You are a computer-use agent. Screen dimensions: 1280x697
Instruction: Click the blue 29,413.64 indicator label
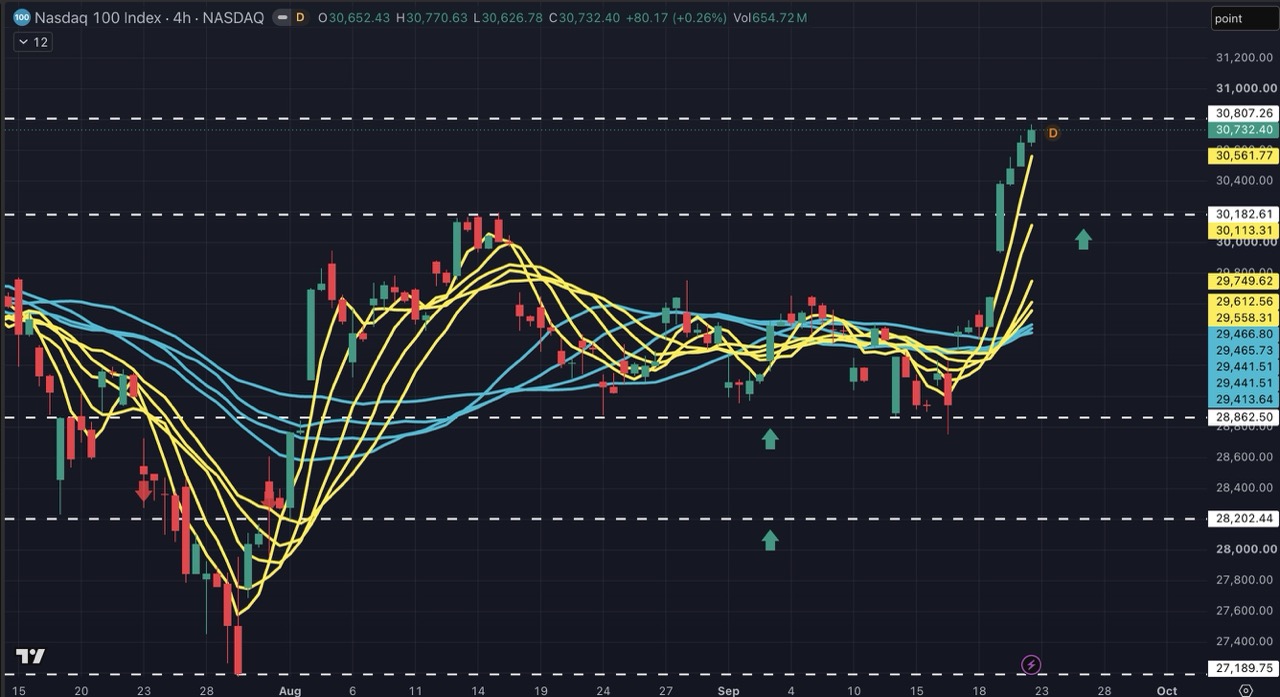click(1243, 400)
